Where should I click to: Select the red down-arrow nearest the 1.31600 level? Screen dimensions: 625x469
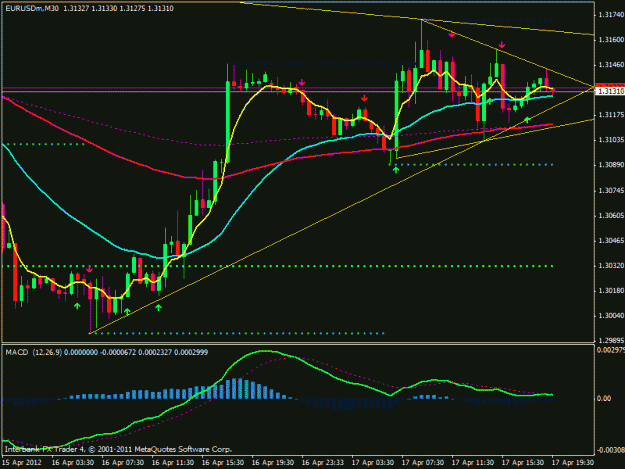tap(452, 35)
